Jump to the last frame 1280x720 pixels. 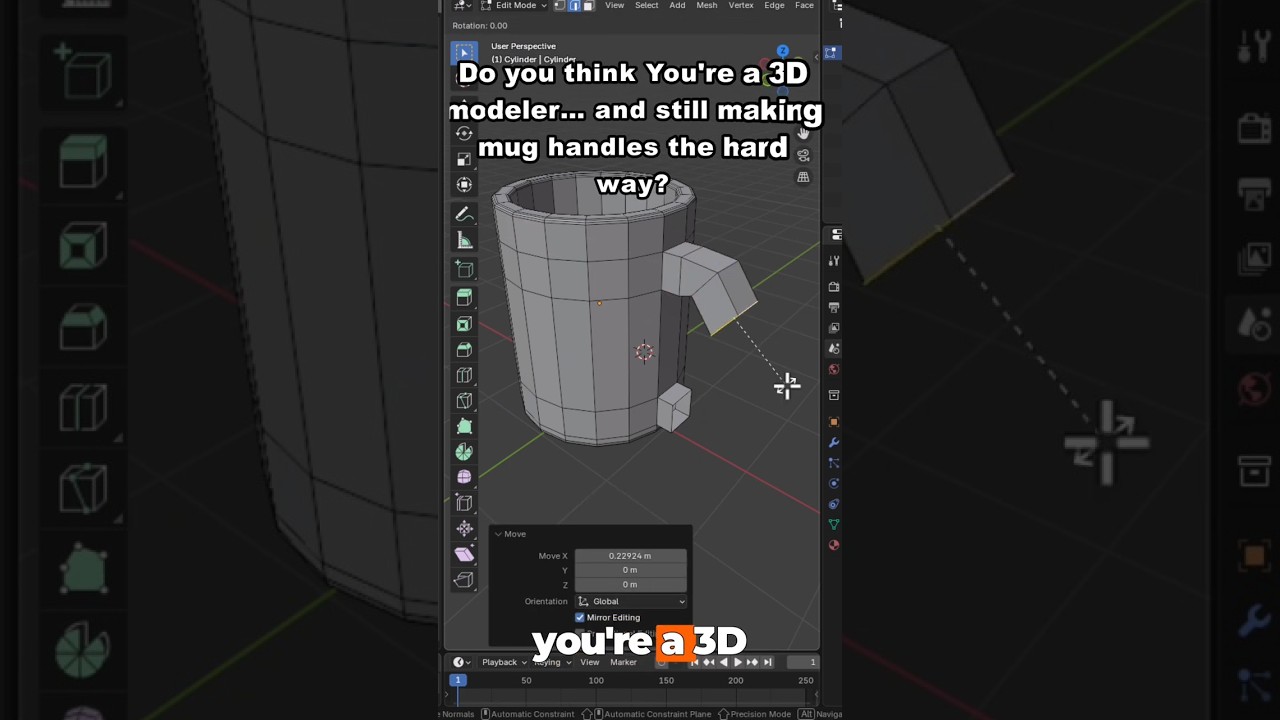(x=767, y=662)
